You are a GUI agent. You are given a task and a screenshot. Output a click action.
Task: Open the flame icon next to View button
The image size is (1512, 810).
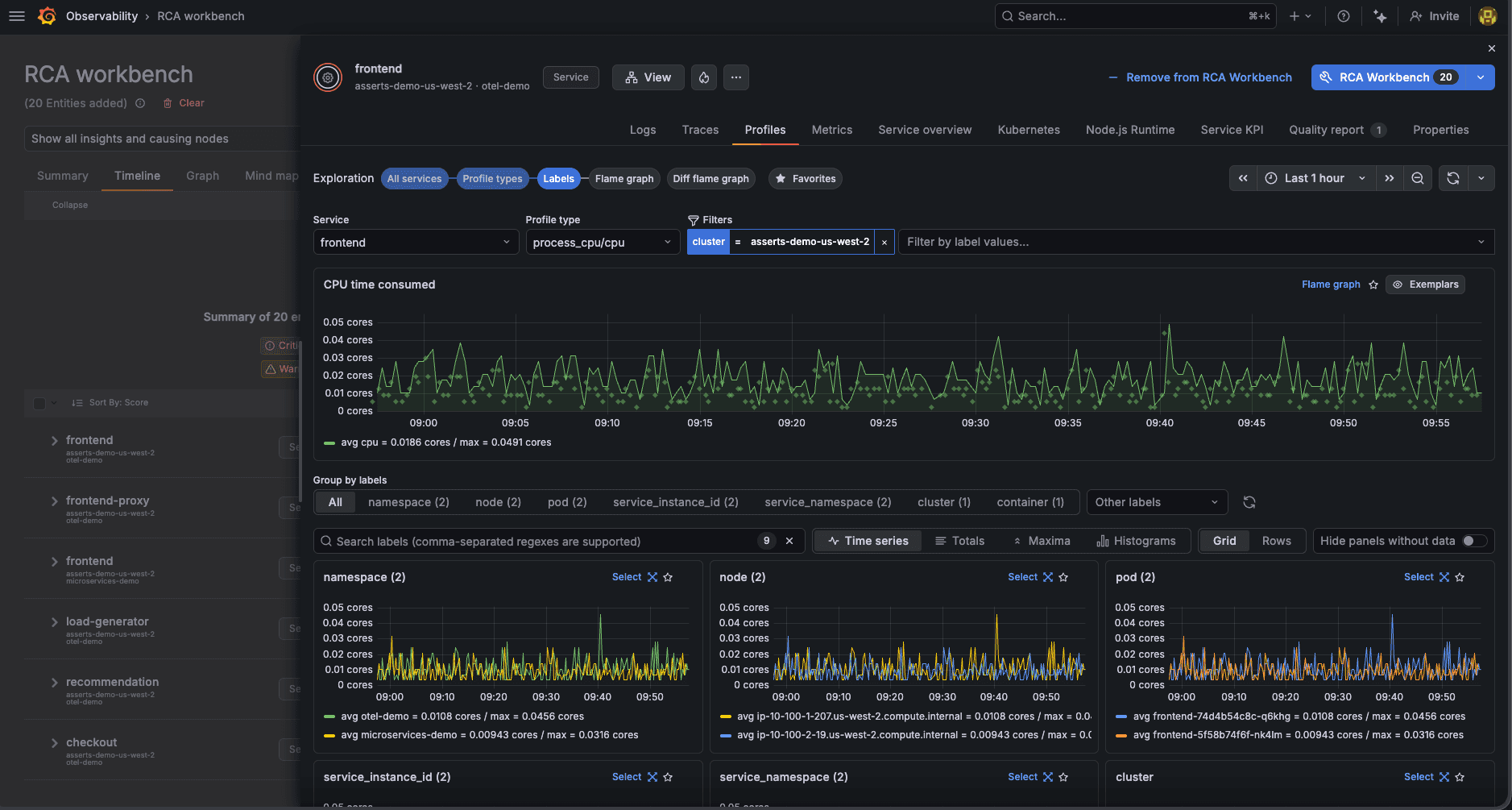(x=703, y=77)
